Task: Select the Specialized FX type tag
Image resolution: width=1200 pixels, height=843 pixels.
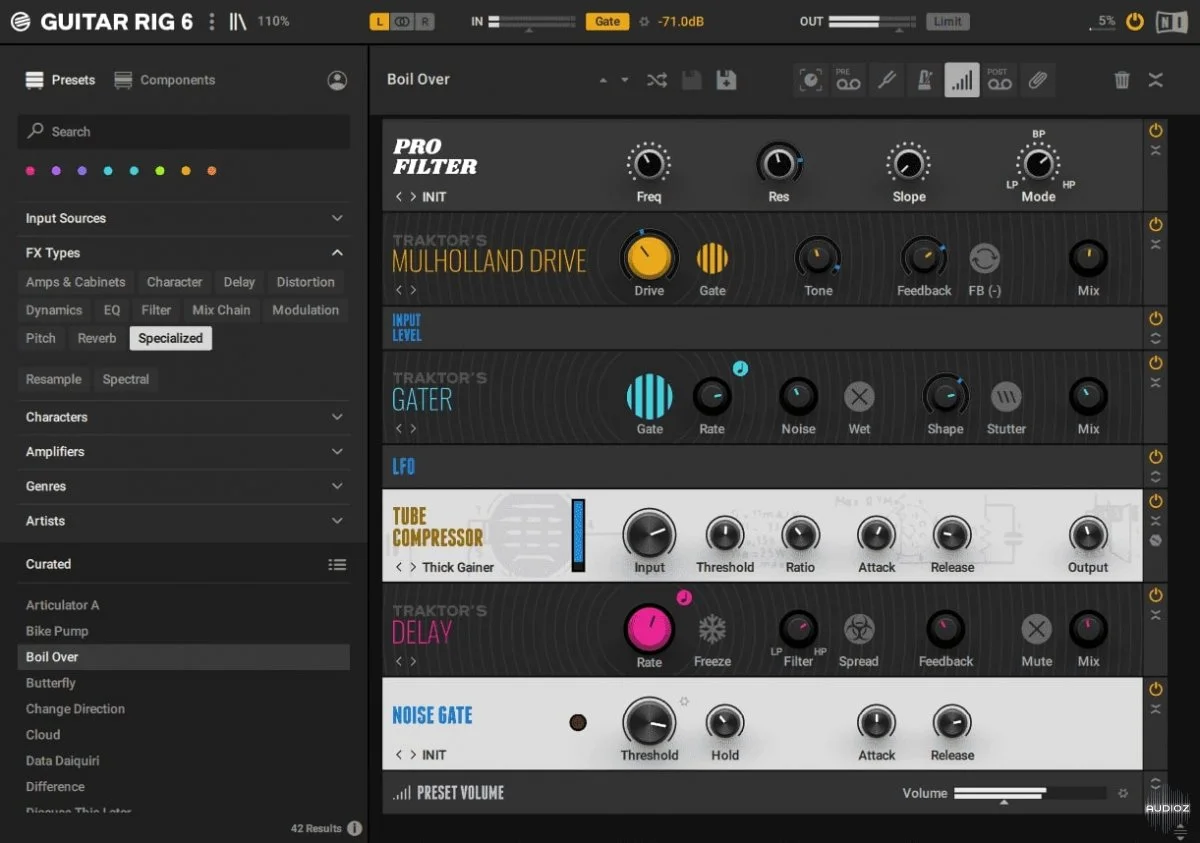Action: [x=171, y=338]
